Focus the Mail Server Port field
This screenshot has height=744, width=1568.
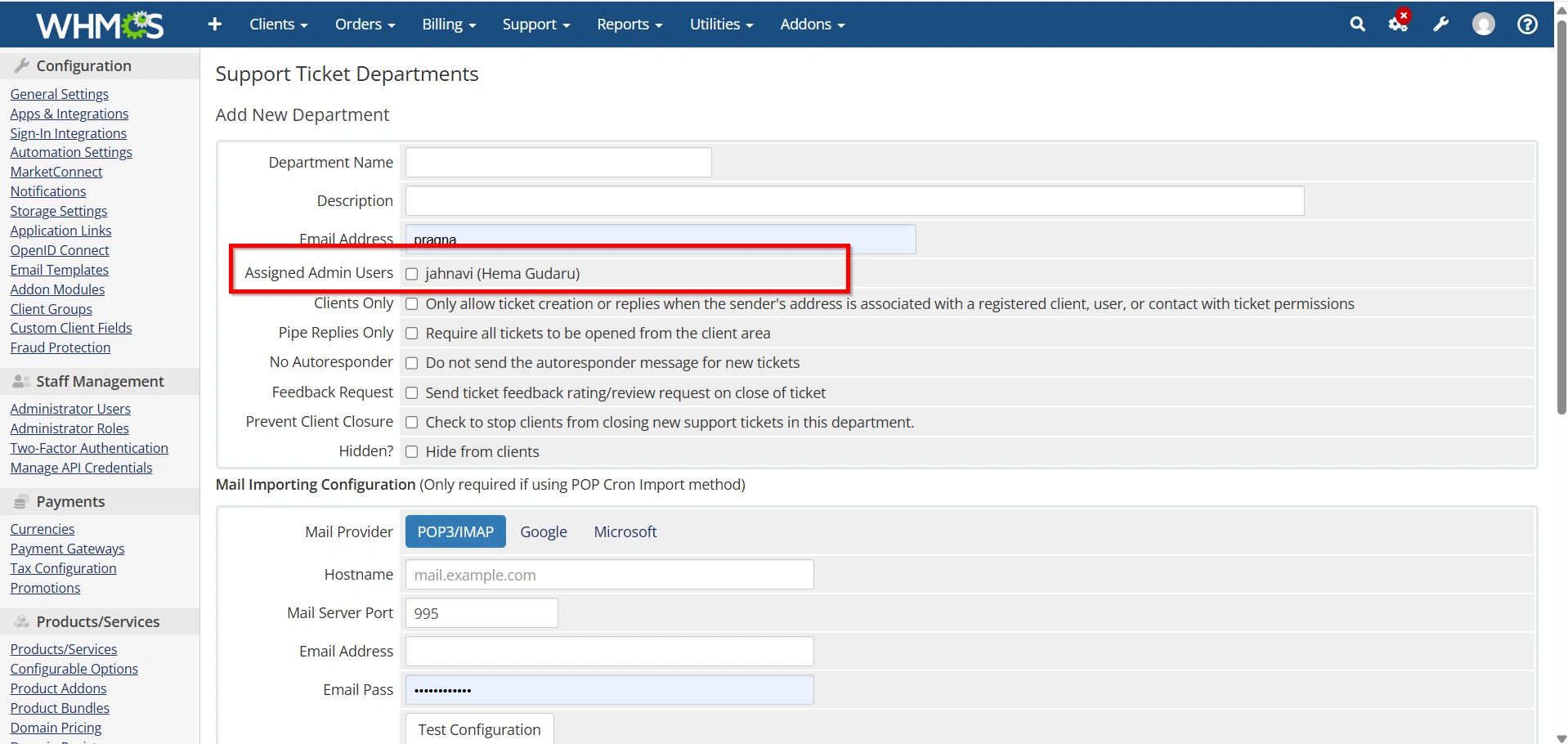(x=482, y=613)
